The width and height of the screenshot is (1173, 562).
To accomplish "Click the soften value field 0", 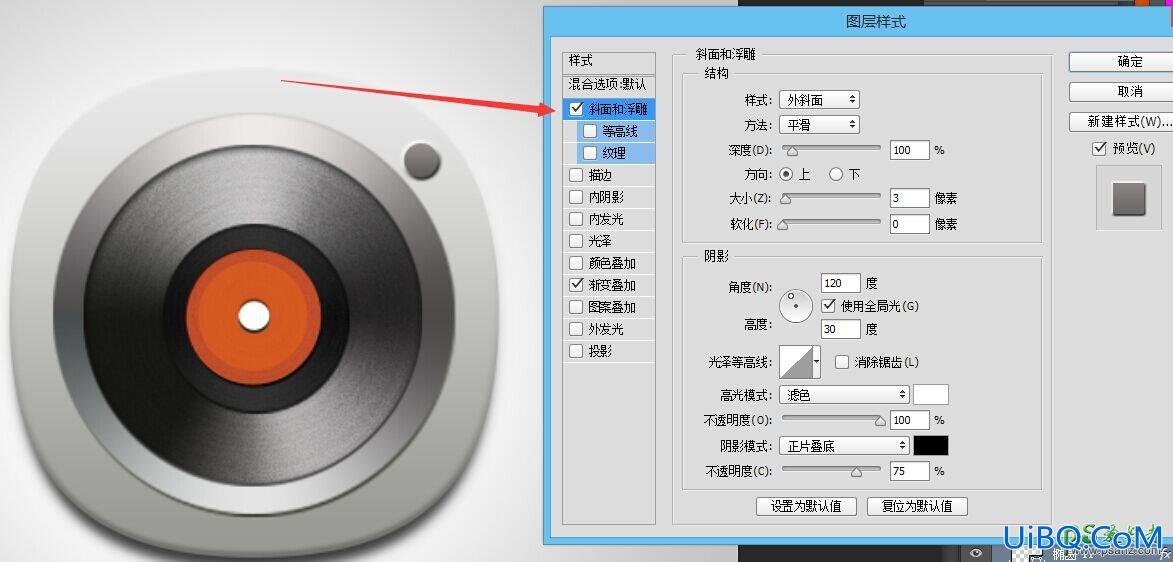I will tap(910, 224).
